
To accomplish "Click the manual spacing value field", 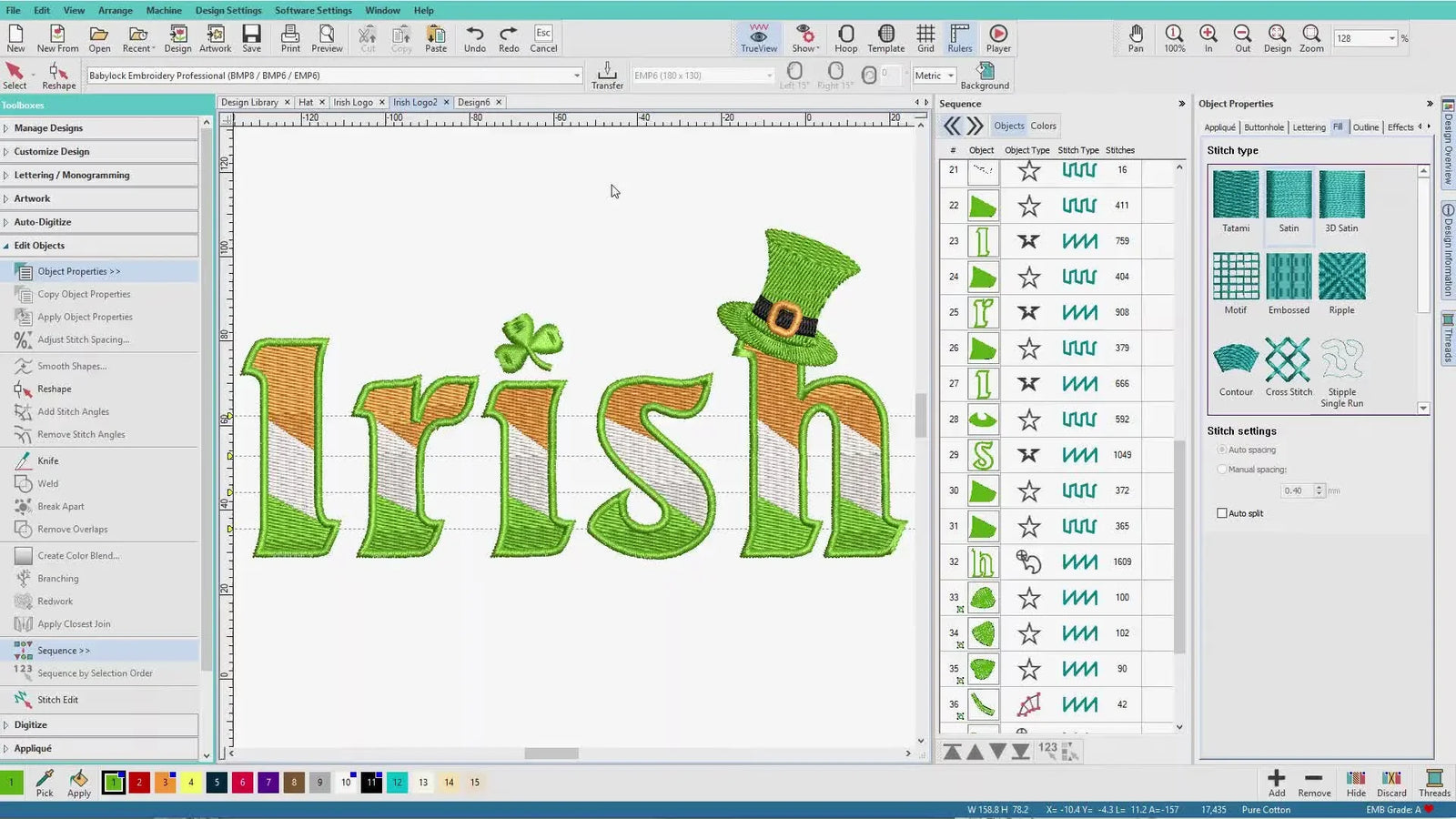I will [x=1296, y=490].
